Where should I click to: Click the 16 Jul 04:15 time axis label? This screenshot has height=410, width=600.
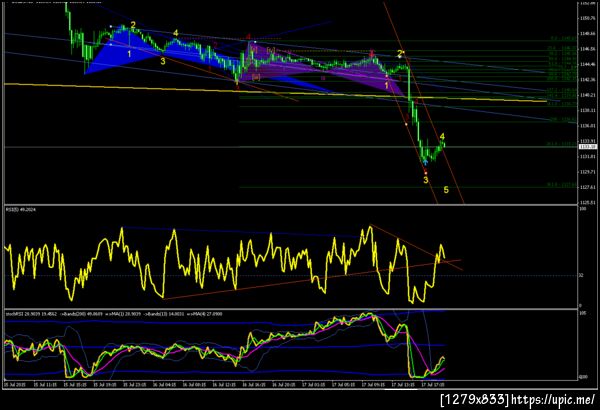point(164,384)
